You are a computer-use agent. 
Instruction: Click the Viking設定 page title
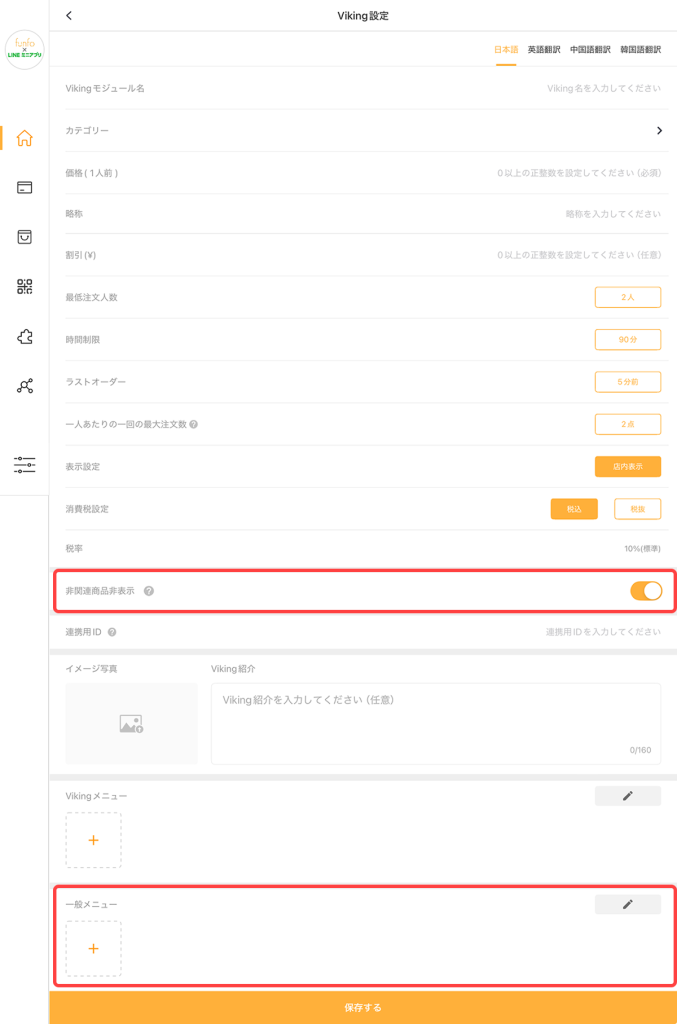point(363,16)
